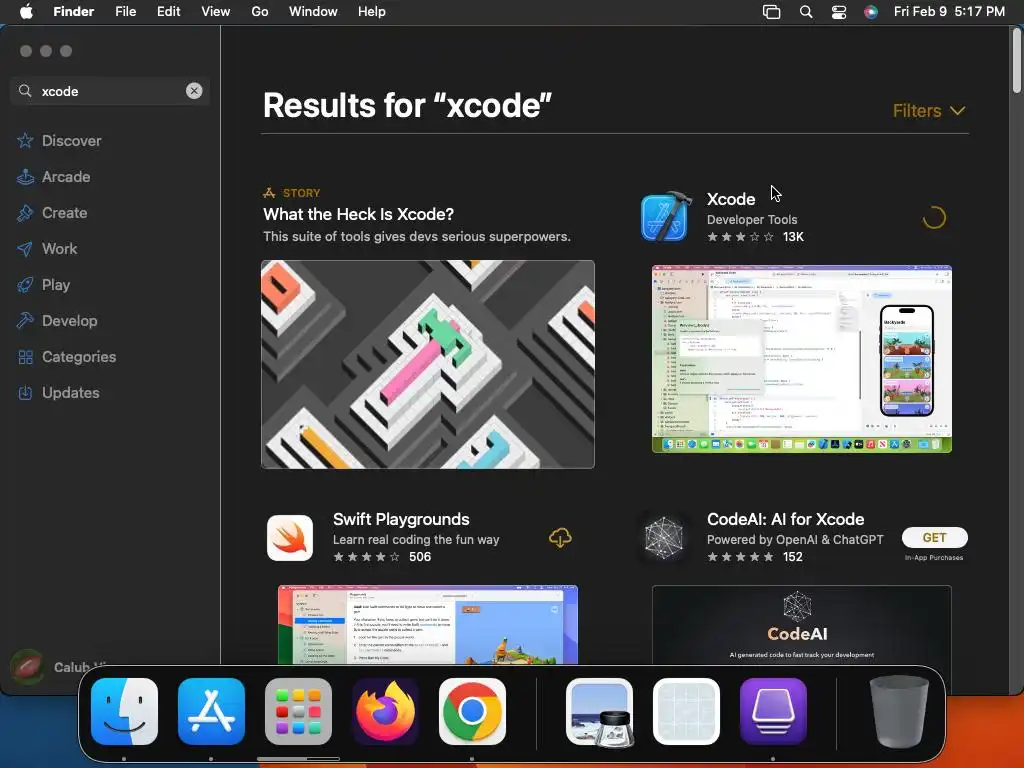Open the Updates download icon
1024x768 pixels.
pyautogui.click(x=25, y=392)
